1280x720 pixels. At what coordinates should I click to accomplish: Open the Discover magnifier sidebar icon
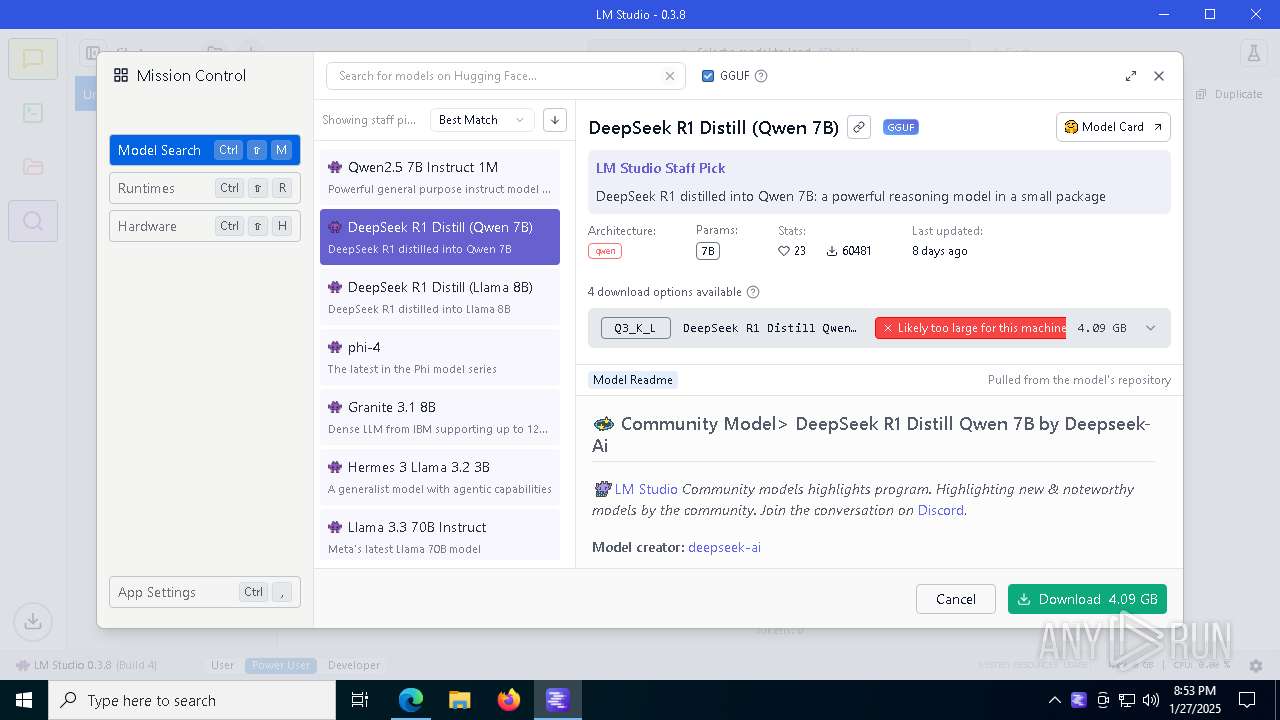tap(33, 221)
